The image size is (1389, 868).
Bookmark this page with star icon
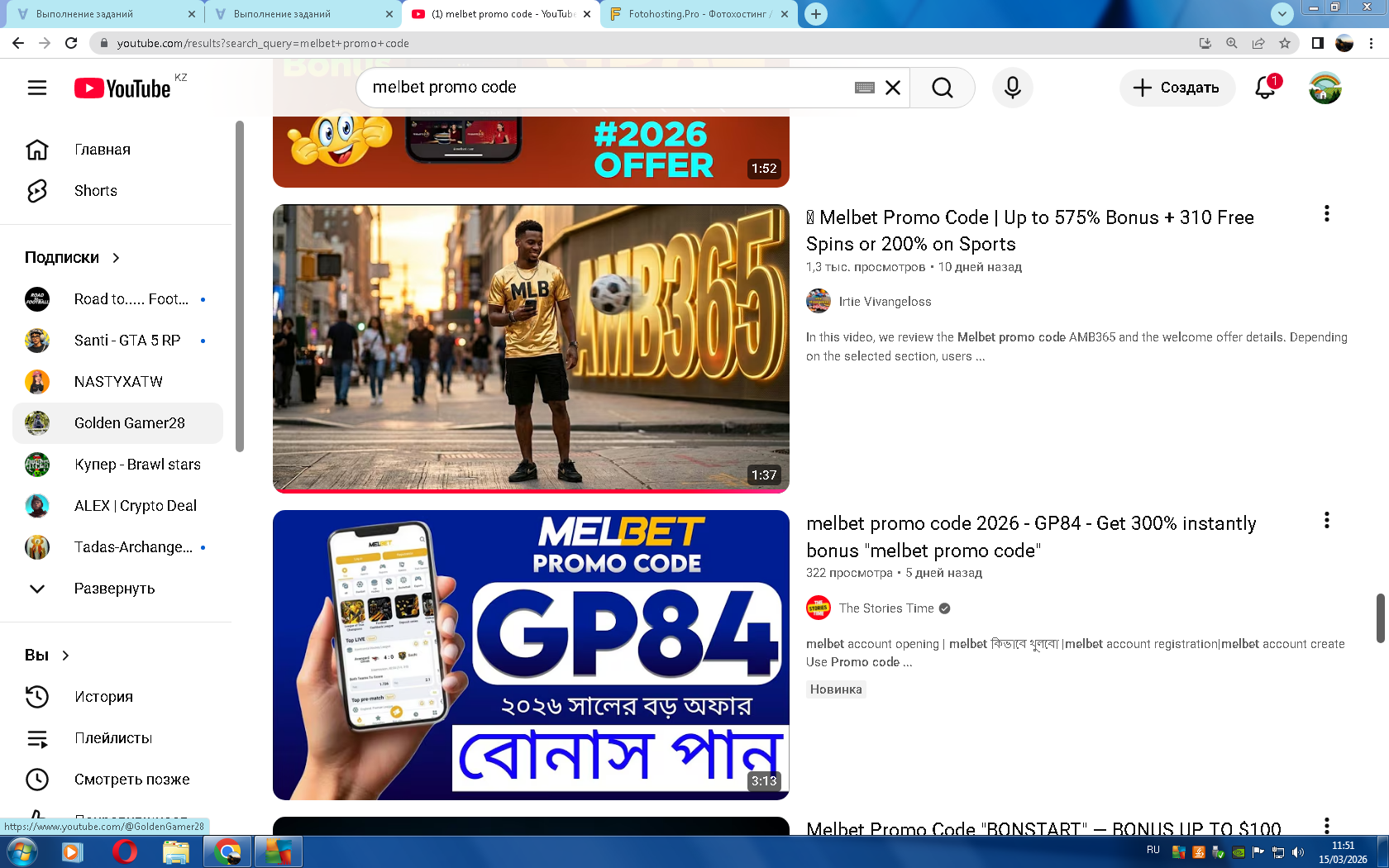(1285, 43)
